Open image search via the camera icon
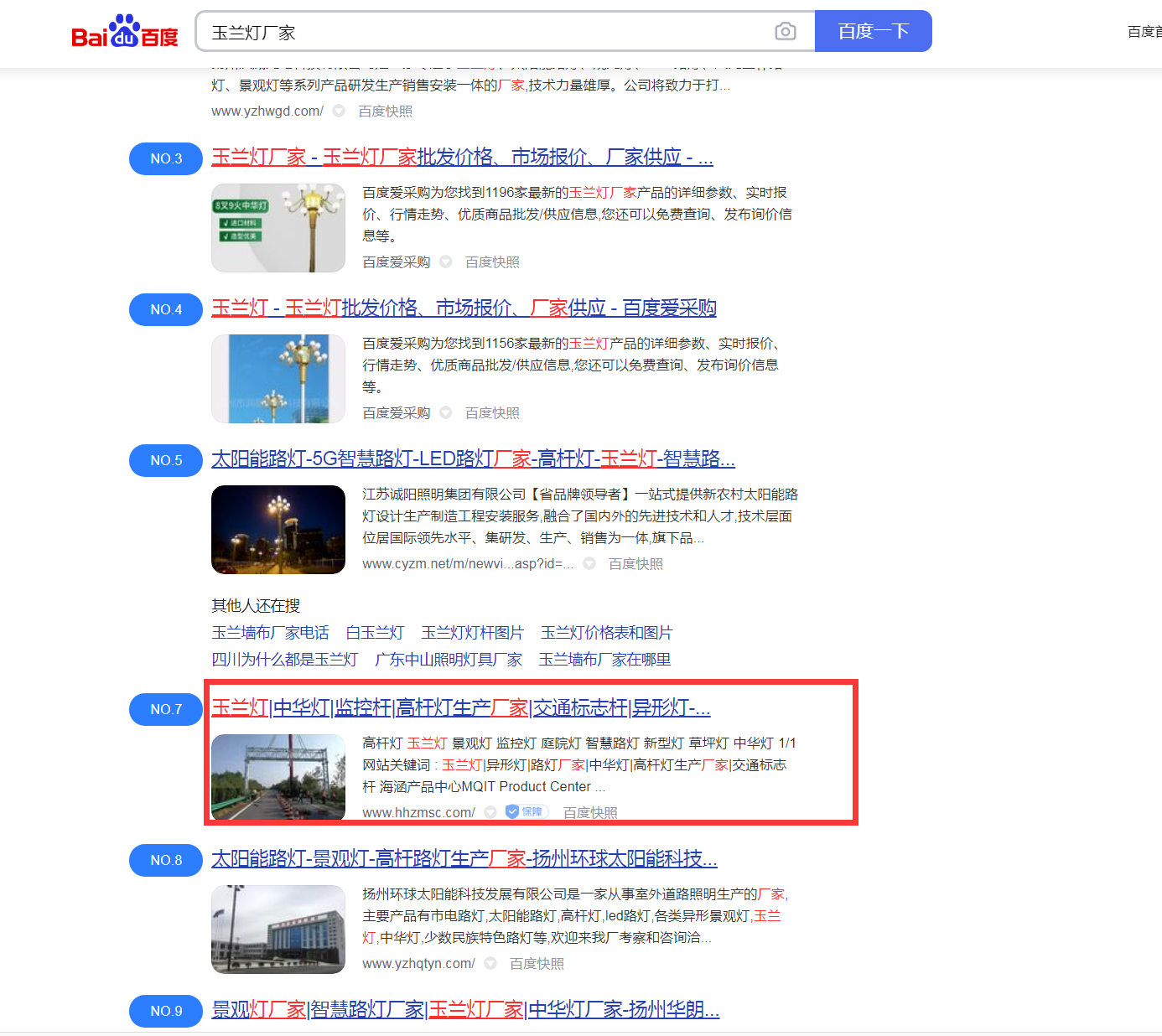Image resolution: width=1162 pixels, height=1036 pixels. (x=786, y=32)
